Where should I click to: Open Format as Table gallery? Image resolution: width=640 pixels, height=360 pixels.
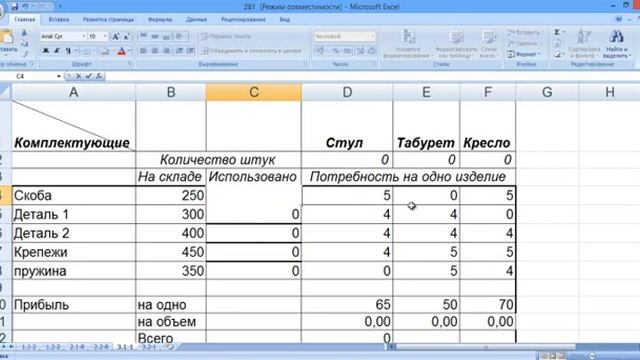[456, 44]
